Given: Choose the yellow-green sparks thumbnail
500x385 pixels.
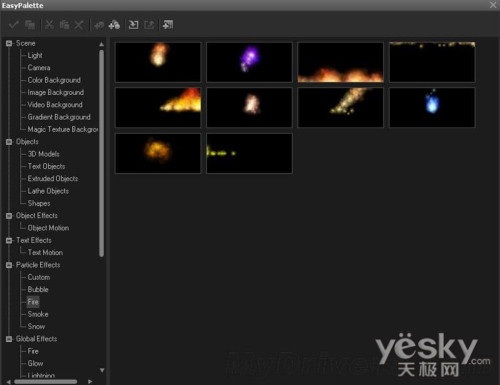Looking at the screenshot, I should (x=249, y=153).
